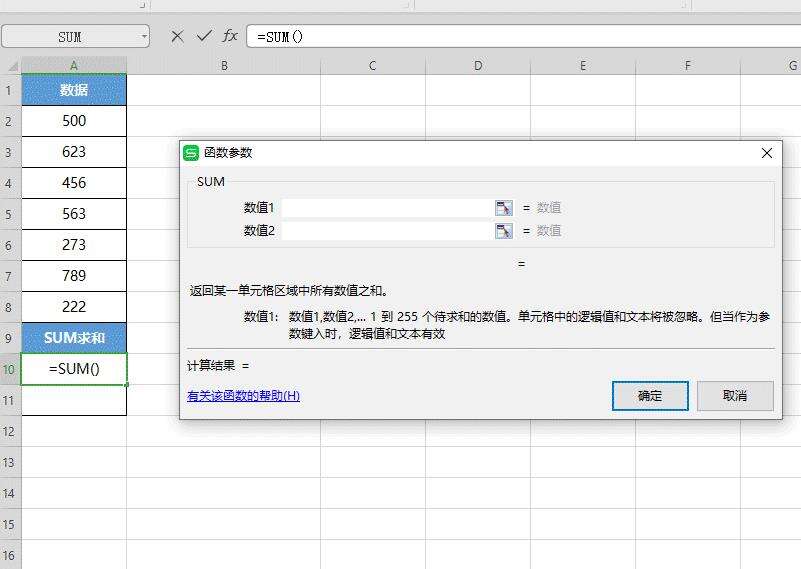Viewport: 801px width, 569px height.
Task: Click cell A10 with =SUM()
Action: coord(74,369)
